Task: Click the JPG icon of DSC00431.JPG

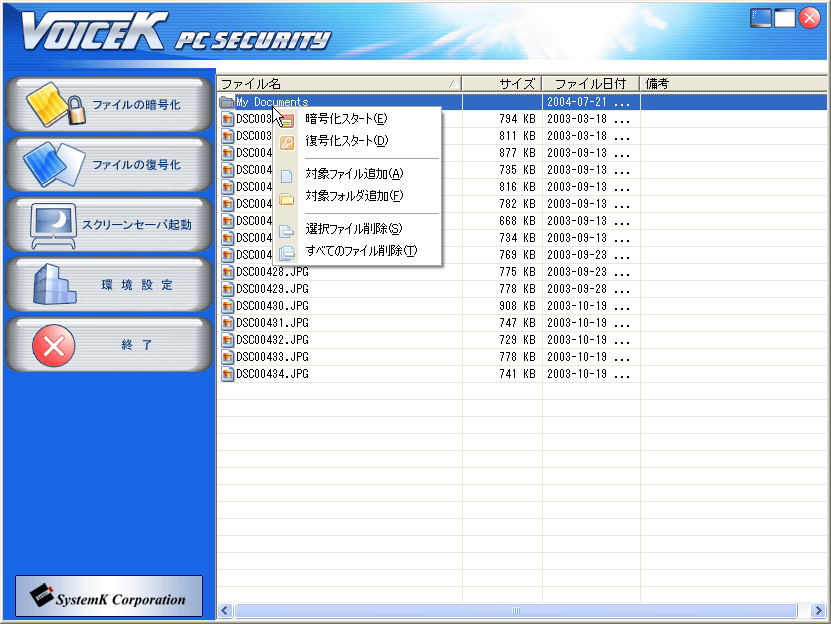Action: click(227, 323)
